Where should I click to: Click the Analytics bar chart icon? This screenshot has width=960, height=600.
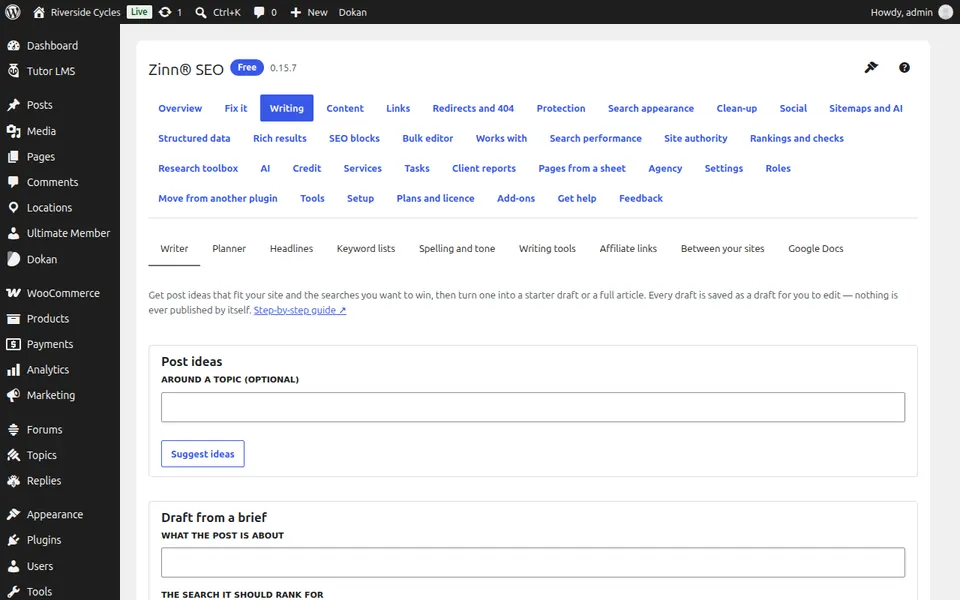[13, 370]
